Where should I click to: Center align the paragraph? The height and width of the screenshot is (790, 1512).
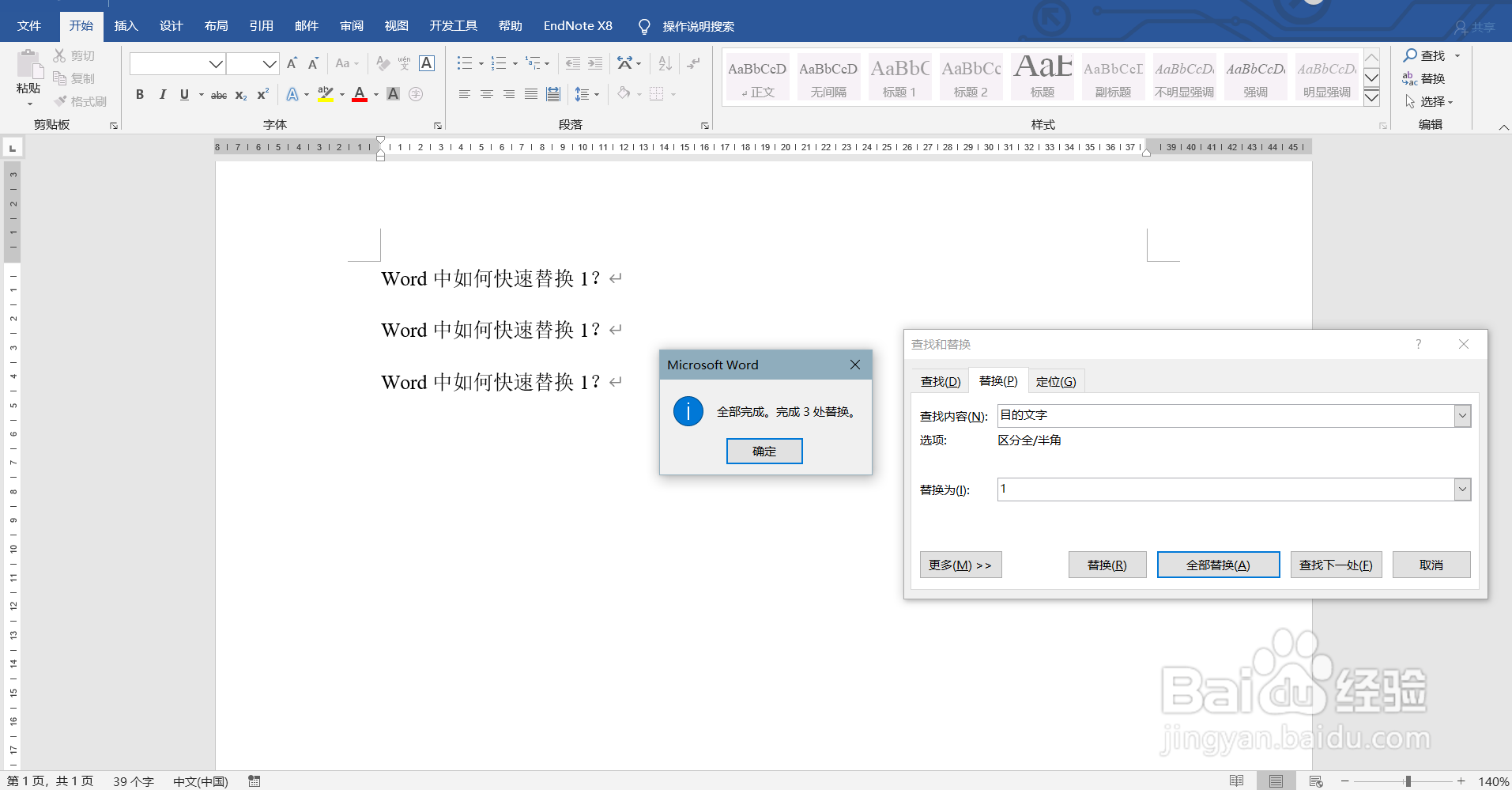[x=486, y=94]
